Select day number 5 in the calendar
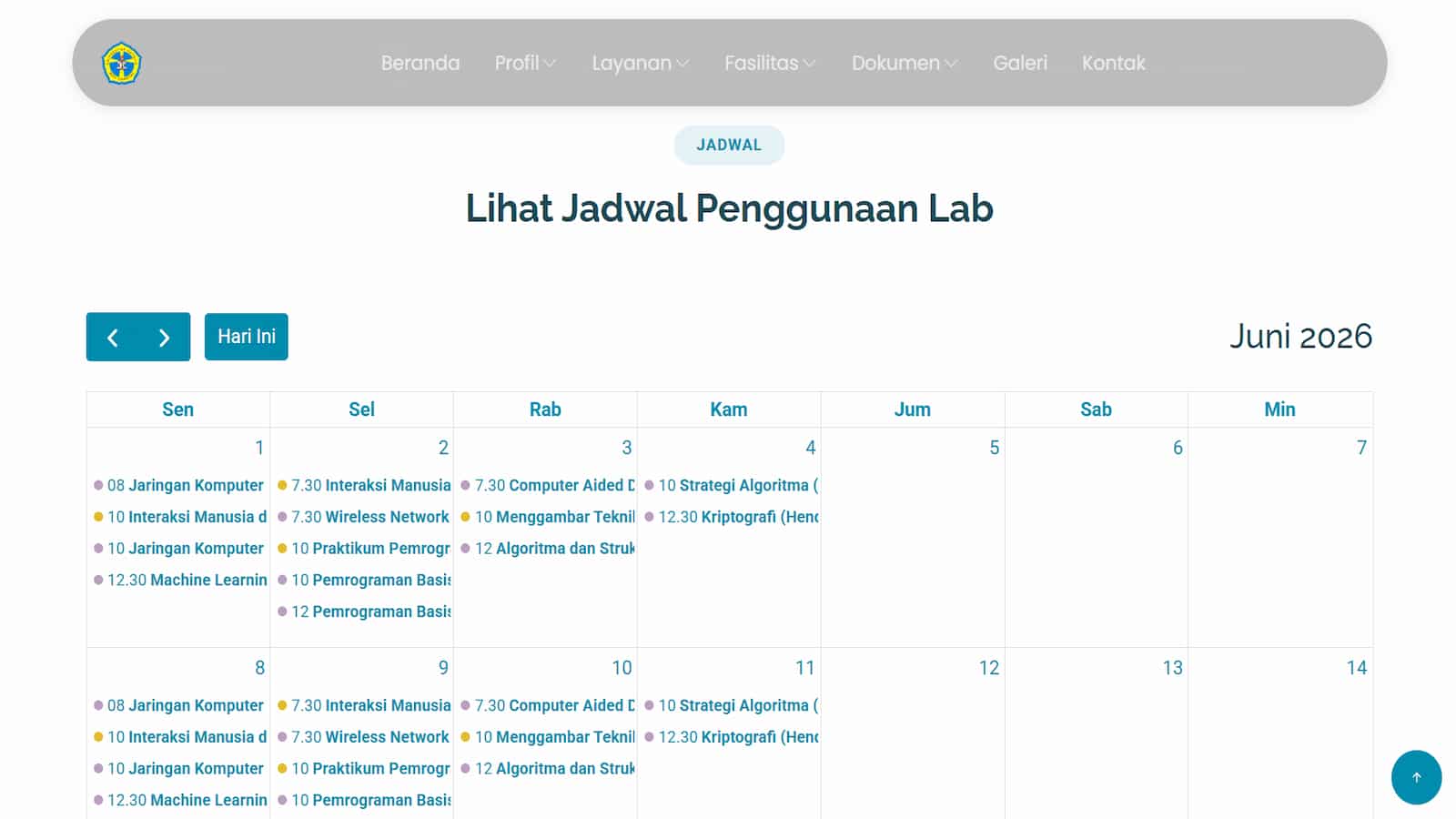The image size is (1456, 819). pos(994,448)
